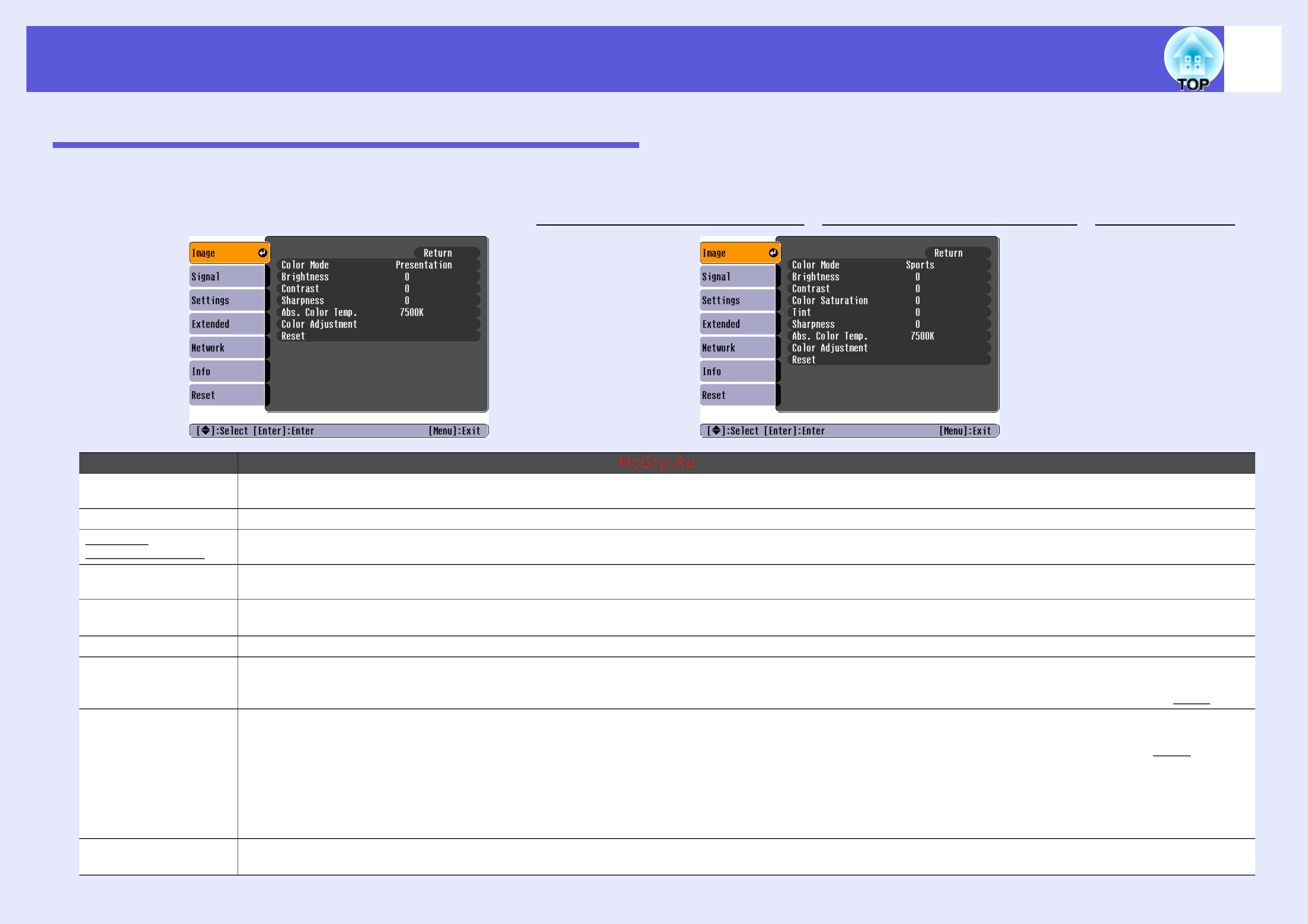Viewport: 1308px width, 924px height.
Task: Click enter arrow icon on Image tab, Sports menu
Action: click(772, 253)
